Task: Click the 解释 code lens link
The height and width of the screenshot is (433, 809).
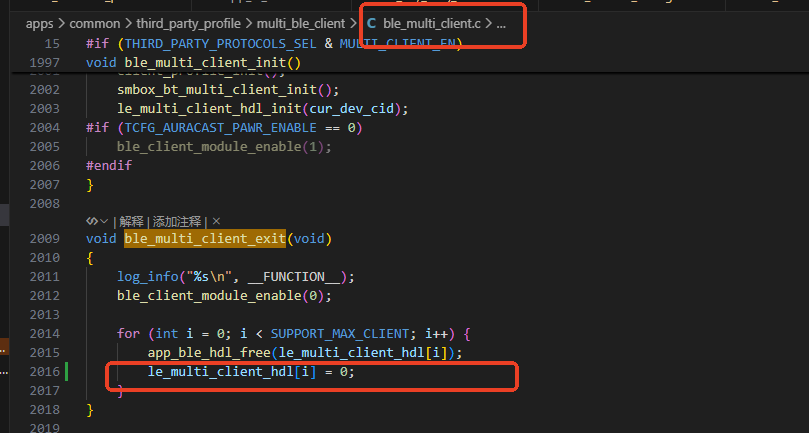Action: pyautogui.click(x=132, y=221)
